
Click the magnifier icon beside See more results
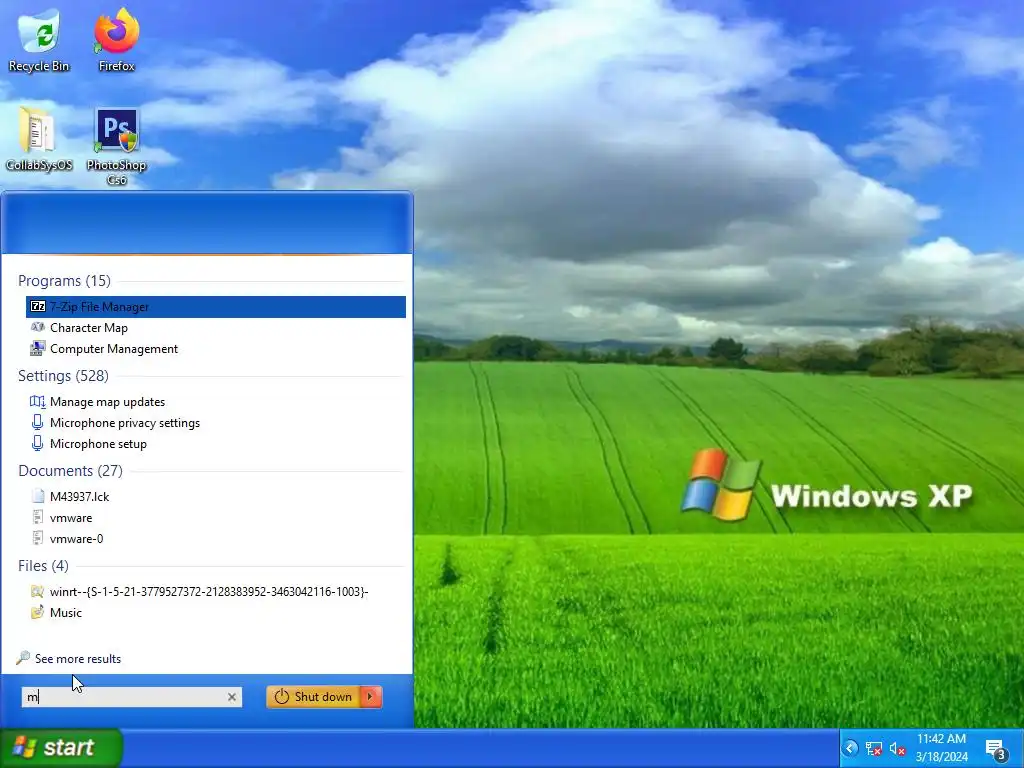tap(23, 658)
